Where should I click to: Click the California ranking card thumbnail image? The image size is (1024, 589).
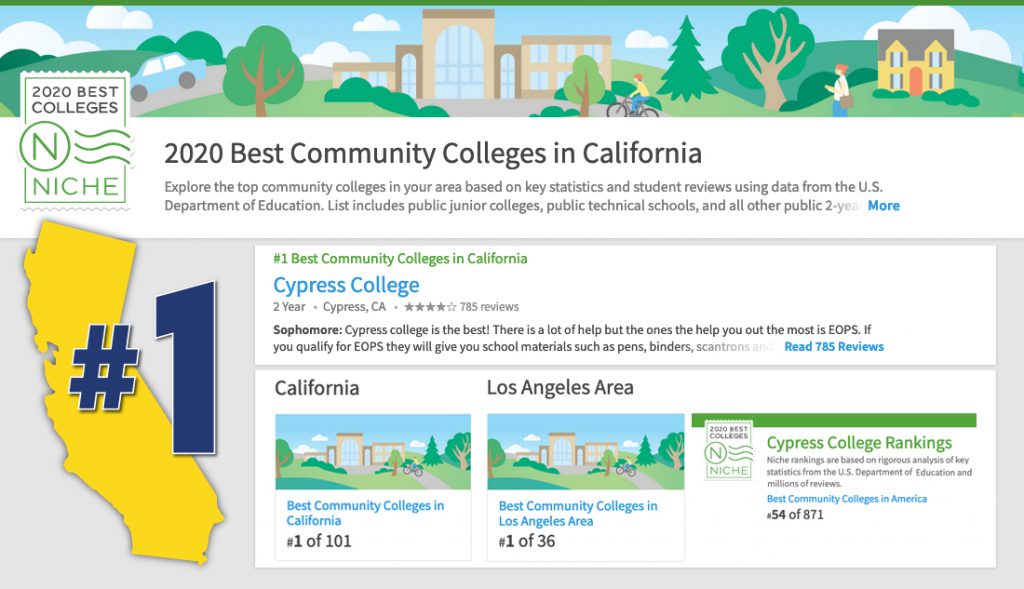[373, 452]
